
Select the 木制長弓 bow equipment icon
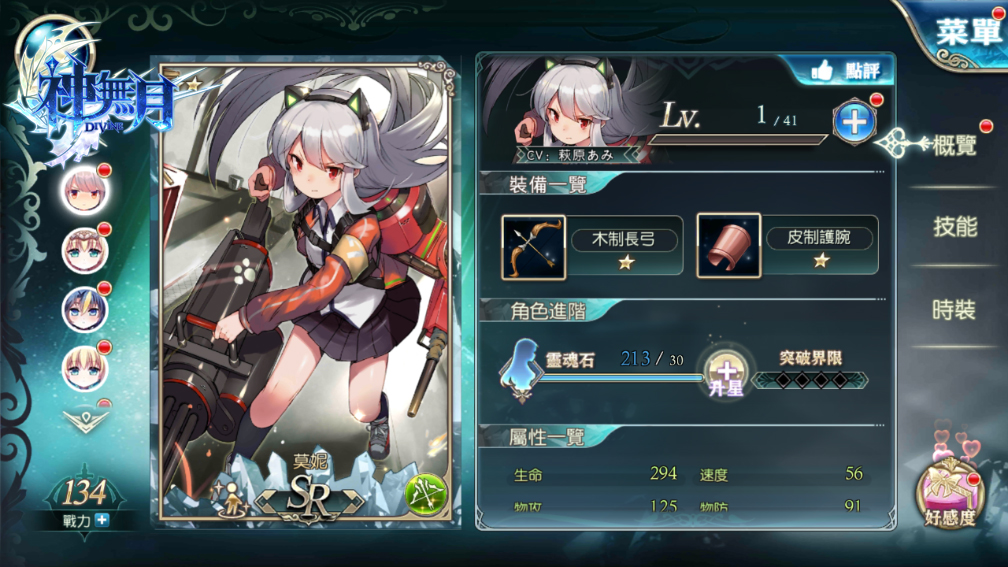tap(533, 247)
